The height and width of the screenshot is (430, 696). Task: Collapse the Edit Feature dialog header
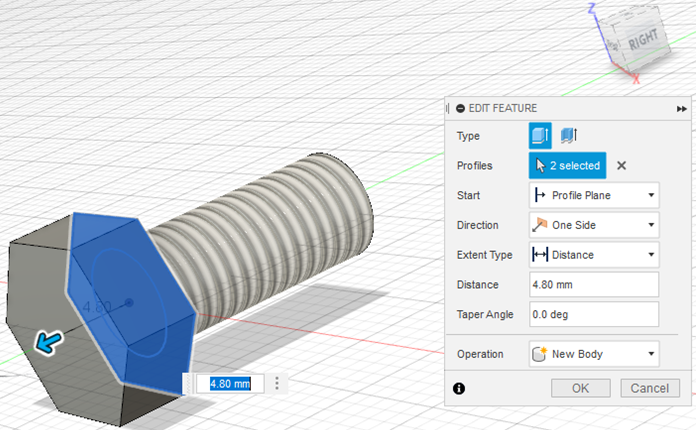pos(460,108)
